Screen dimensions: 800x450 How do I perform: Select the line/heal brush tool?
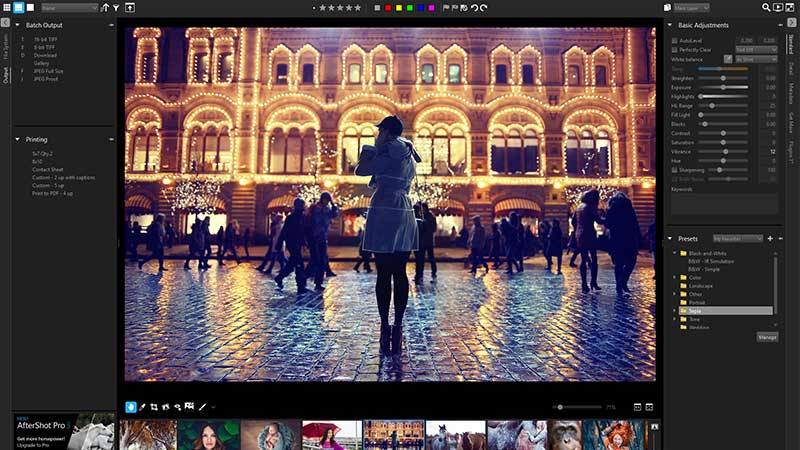click(203, 407)
